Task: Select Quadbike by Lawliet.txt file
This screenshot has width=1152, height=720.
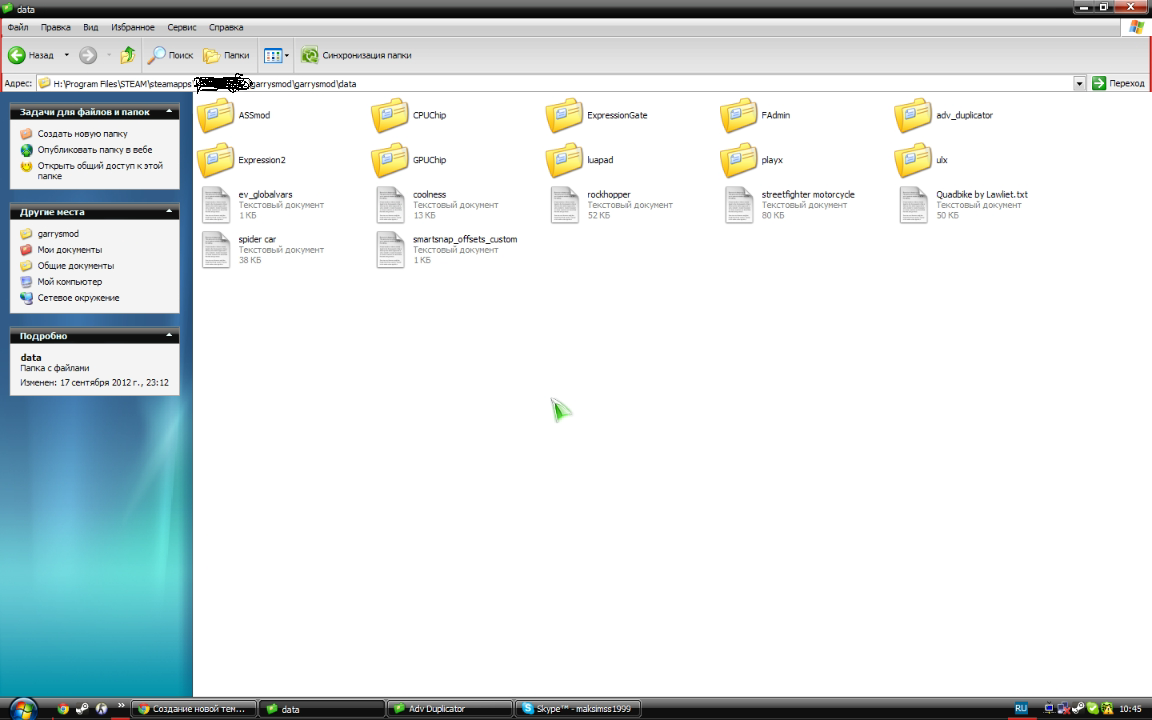Action: click(964, 204)
